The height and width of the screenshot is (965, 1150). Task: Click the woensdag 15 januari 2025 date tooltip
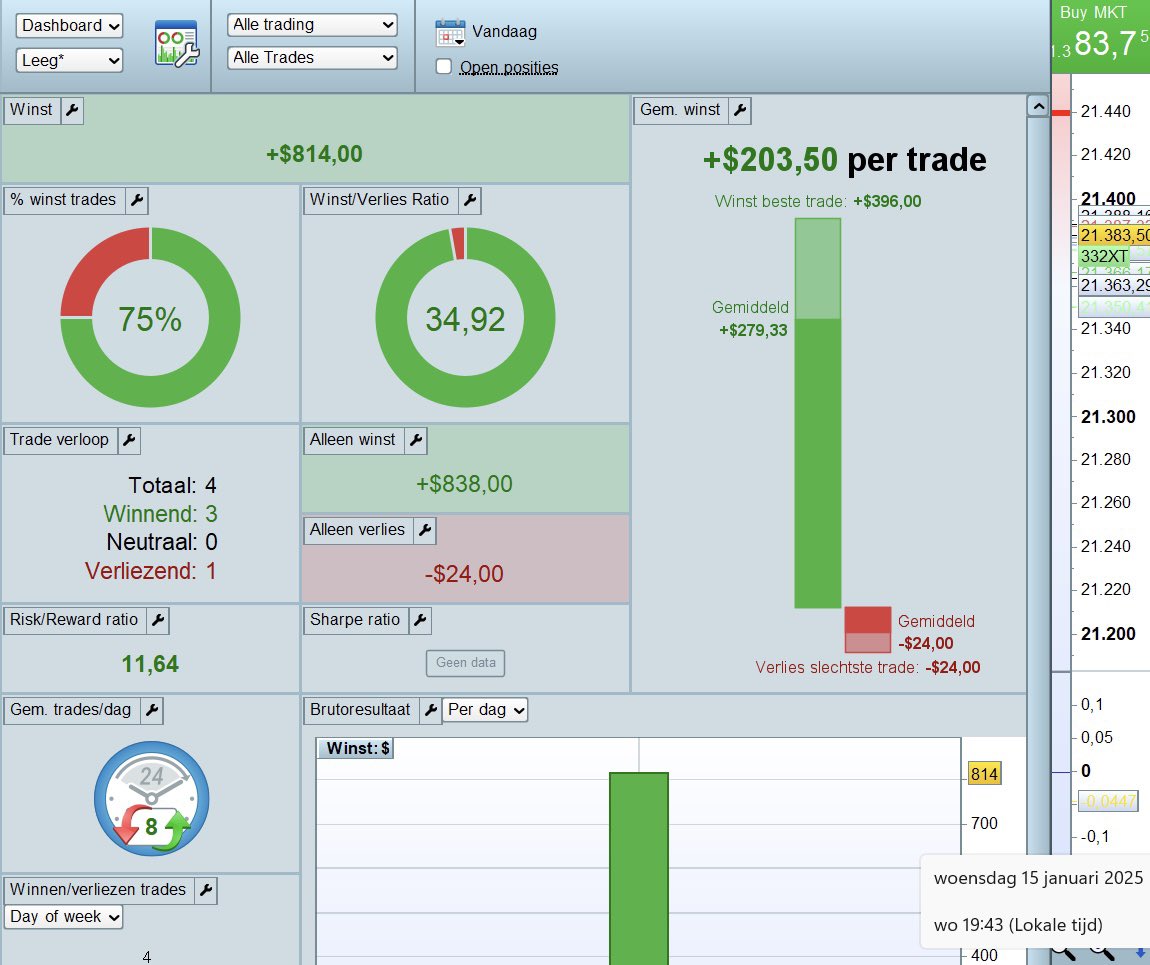tap(1038, 878)
